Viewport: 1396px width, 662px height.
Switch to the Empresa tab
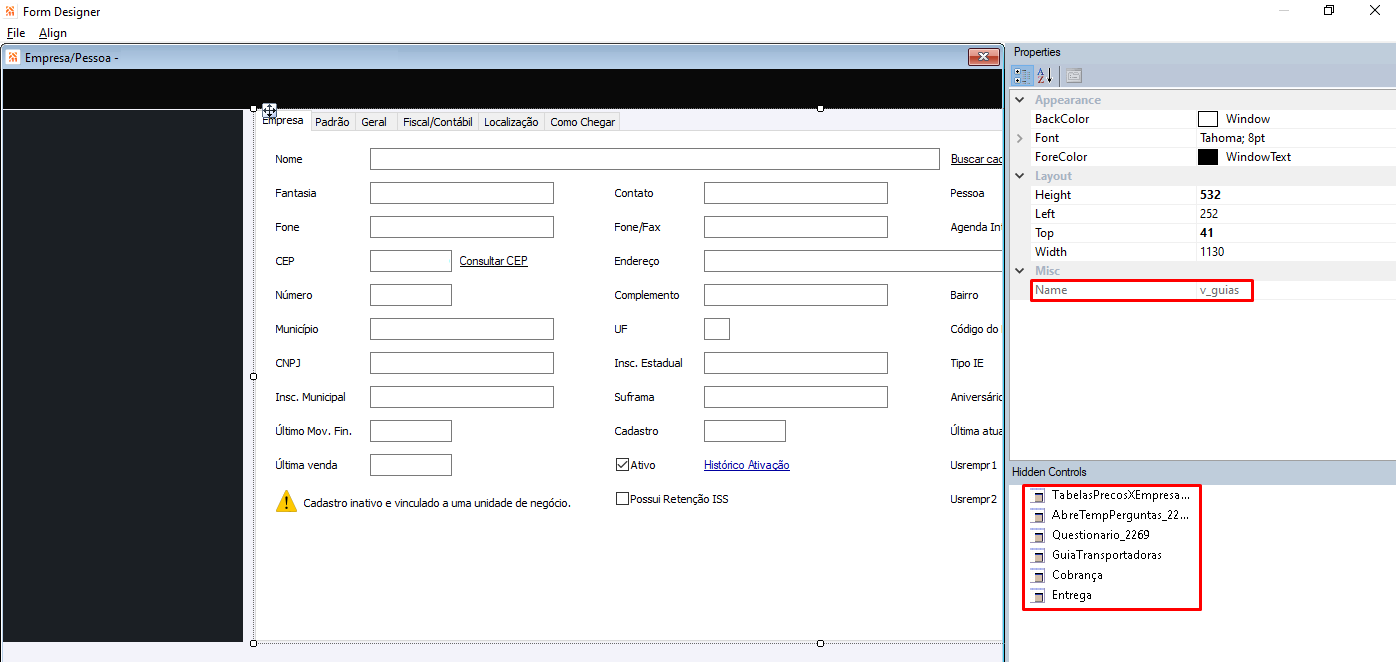282,120
